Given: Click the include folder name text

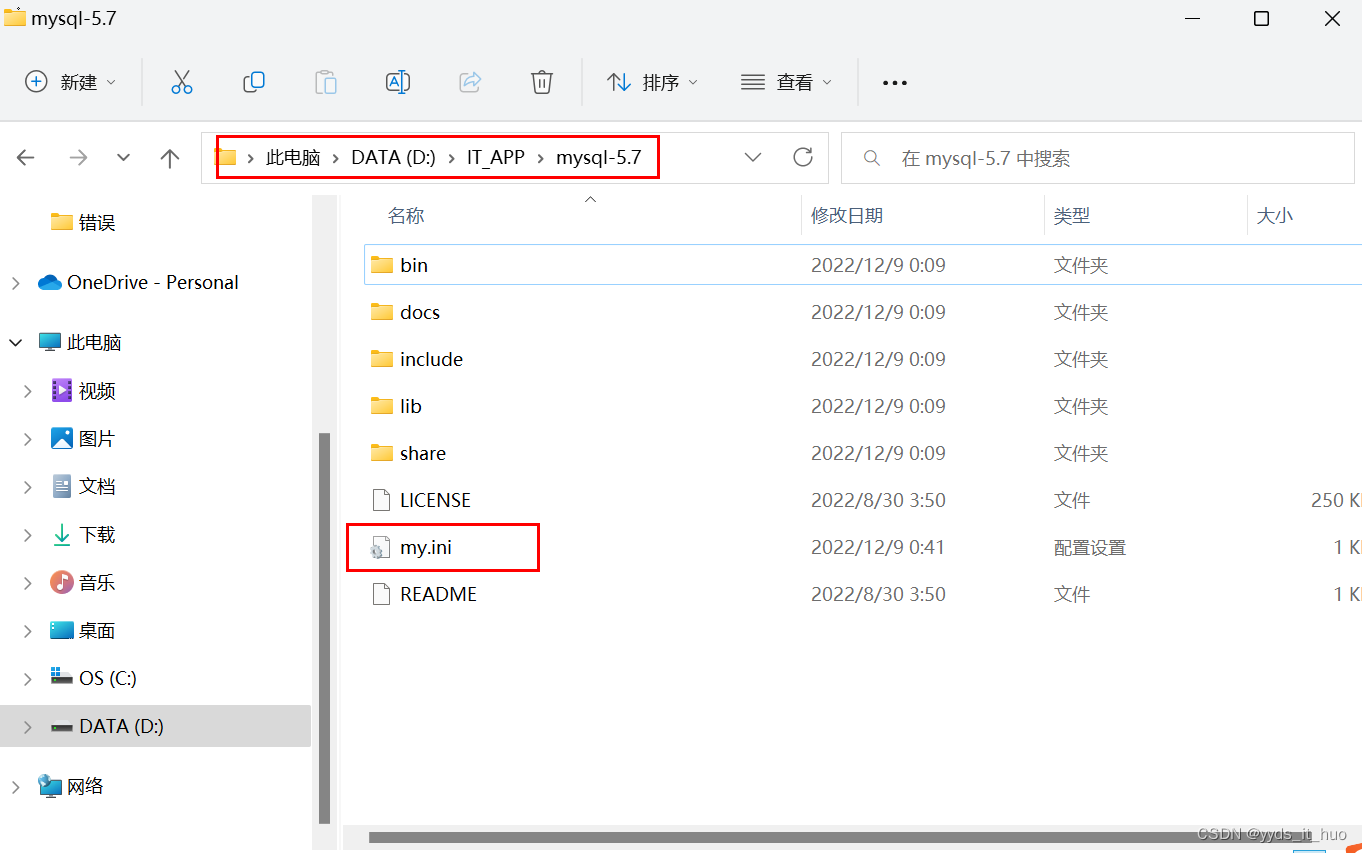Looking at the screenshot, I should point(431,359).
